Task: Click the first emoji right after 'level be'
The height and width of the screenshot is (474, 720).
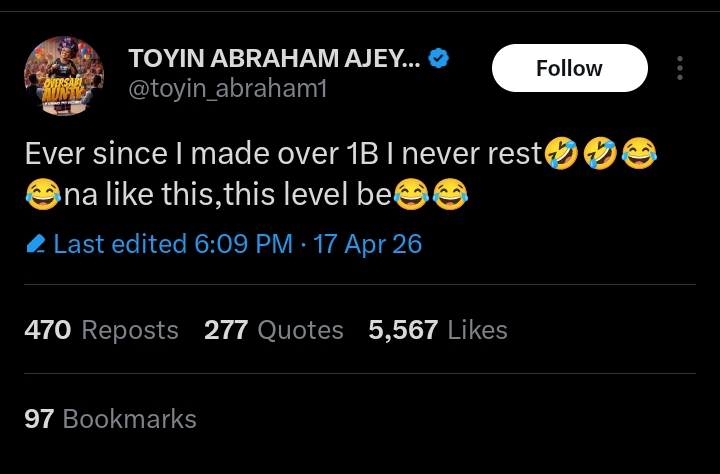Action: click(411, 196)
